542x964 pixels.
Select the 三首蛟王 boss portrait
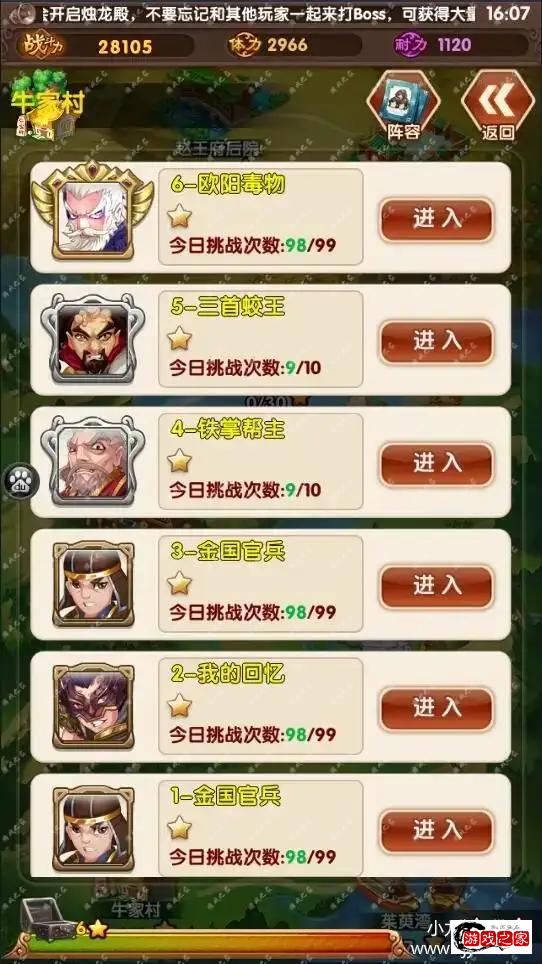(92, 339)
